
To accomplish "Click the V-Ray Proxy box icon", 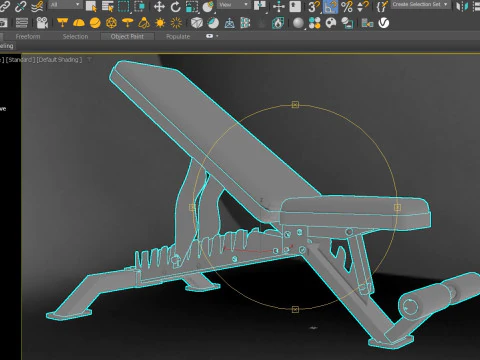I will [197, 23].
